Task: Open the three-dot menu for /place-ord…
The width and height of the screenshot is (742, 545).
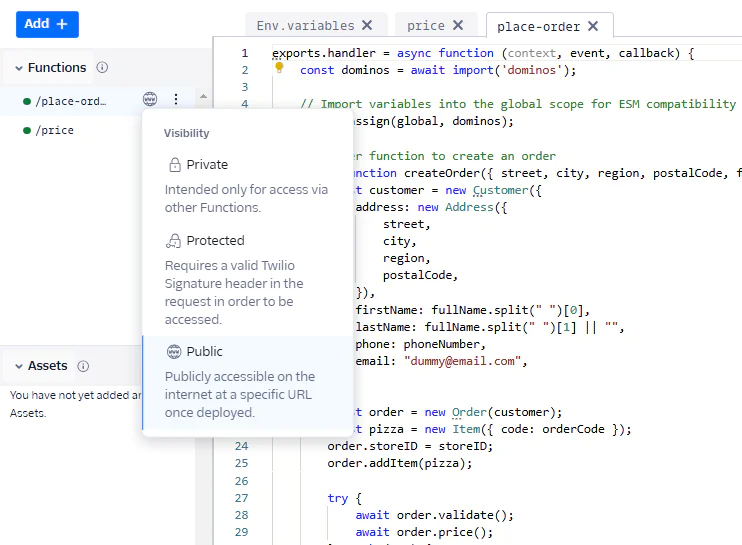Action: coord(176,99)
